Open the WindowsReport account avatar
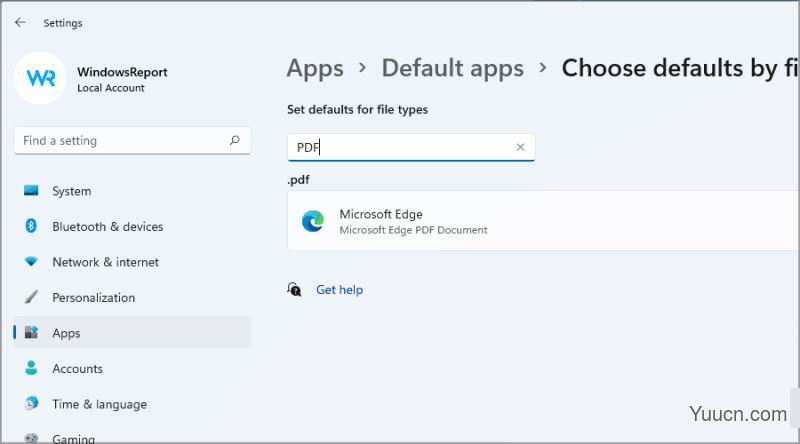 coord(40,78)
